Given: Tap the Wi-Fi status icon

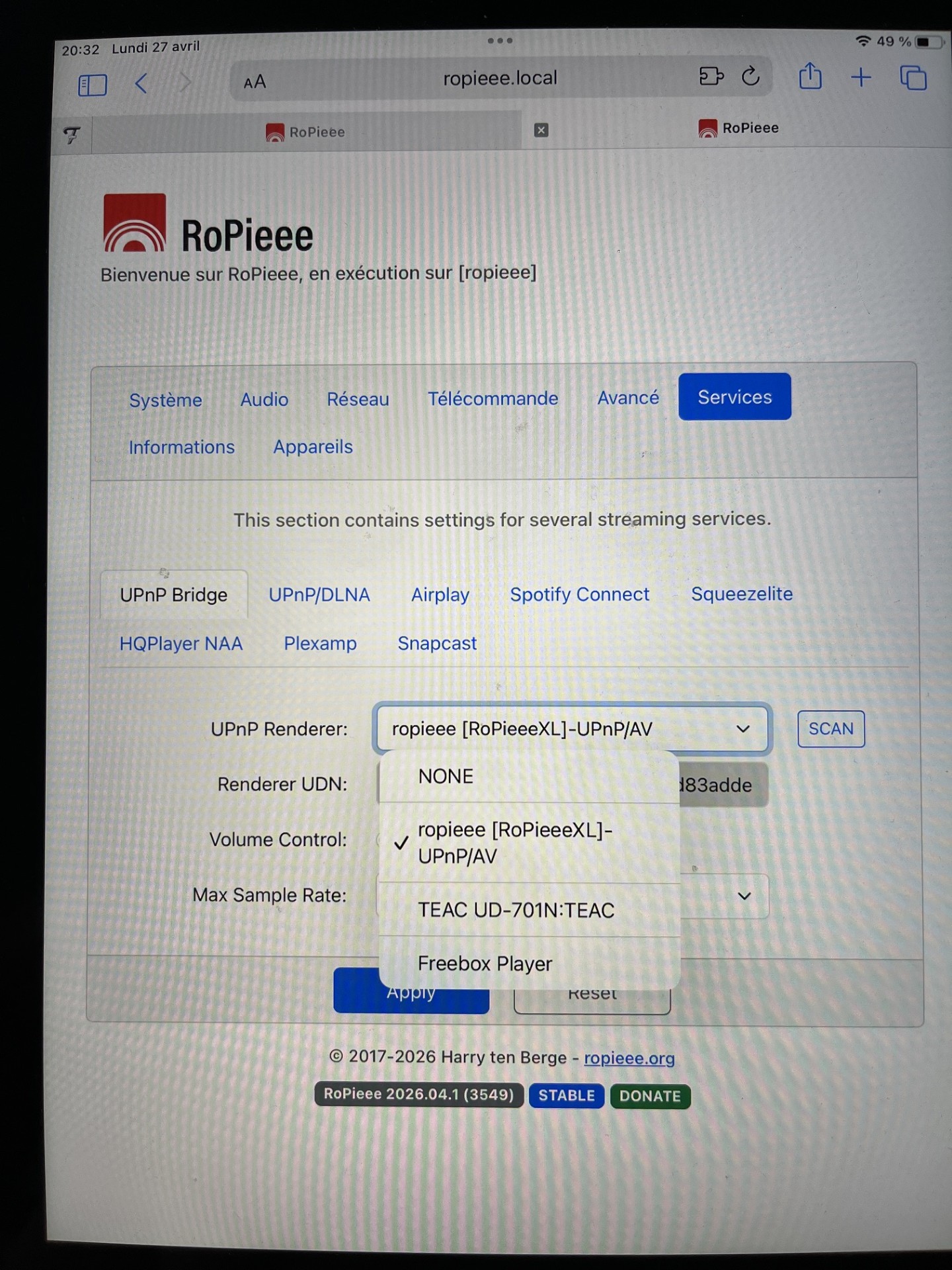Looking at the screenshot, I should pyautogui.click(x=863, y=41).
